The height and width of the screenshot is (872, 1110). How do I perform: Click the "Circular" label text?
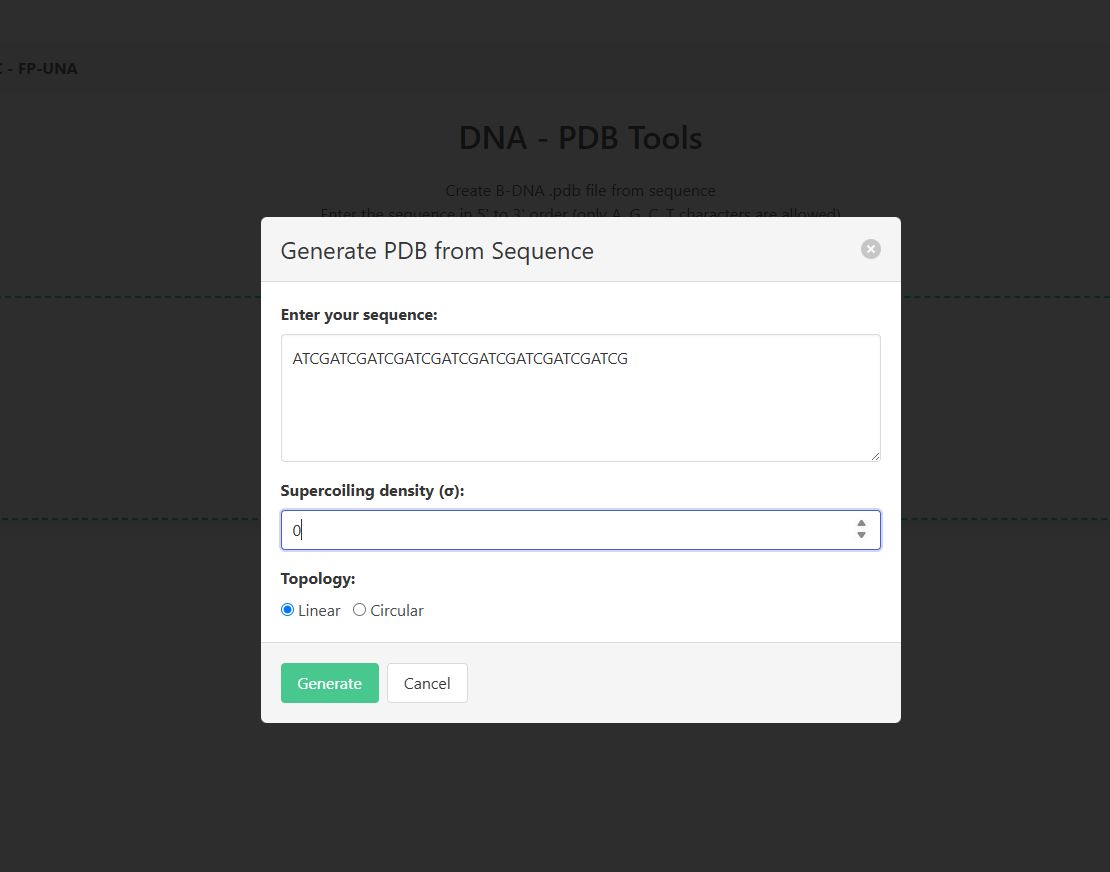click(x=397, y=611)
